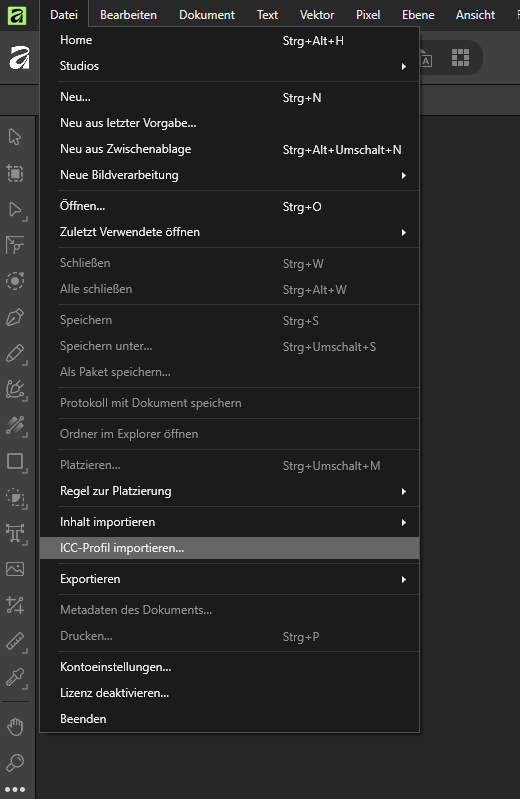
Task: Click greyed Als Paket speichern... entry
Action: [229, 372]
